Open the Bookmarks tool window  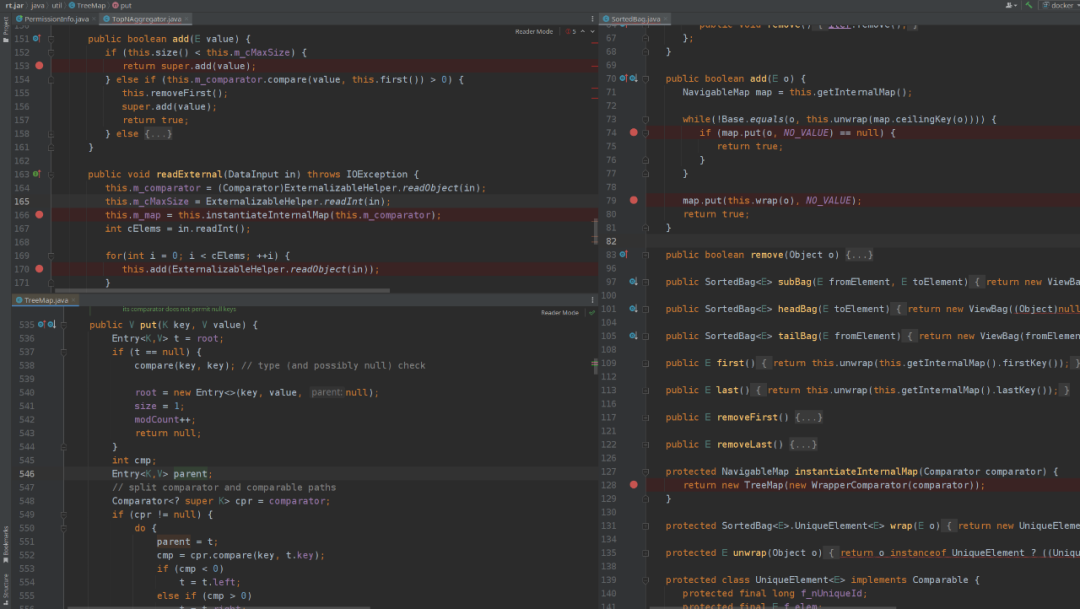pyautogui.click(x=5, y=545)
